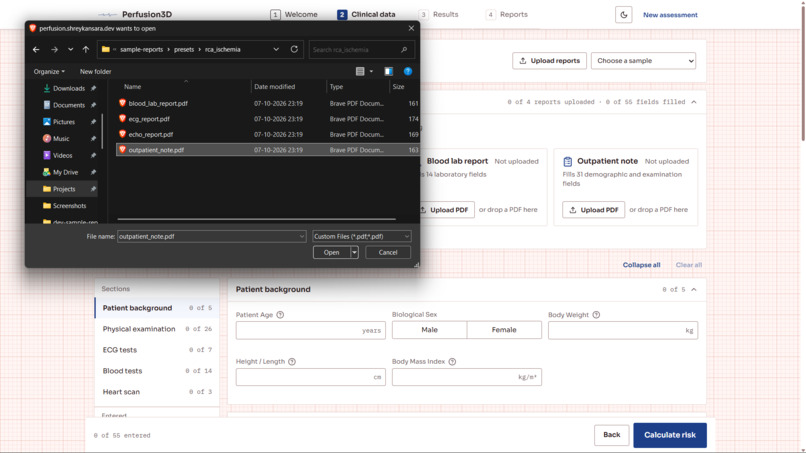Open My Drive in the sidebar

tap(65, 172)
